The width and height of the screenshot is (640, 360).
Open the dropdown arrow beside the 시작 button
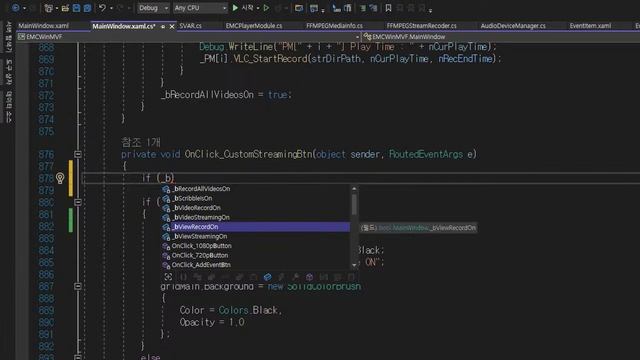point(258,8)
